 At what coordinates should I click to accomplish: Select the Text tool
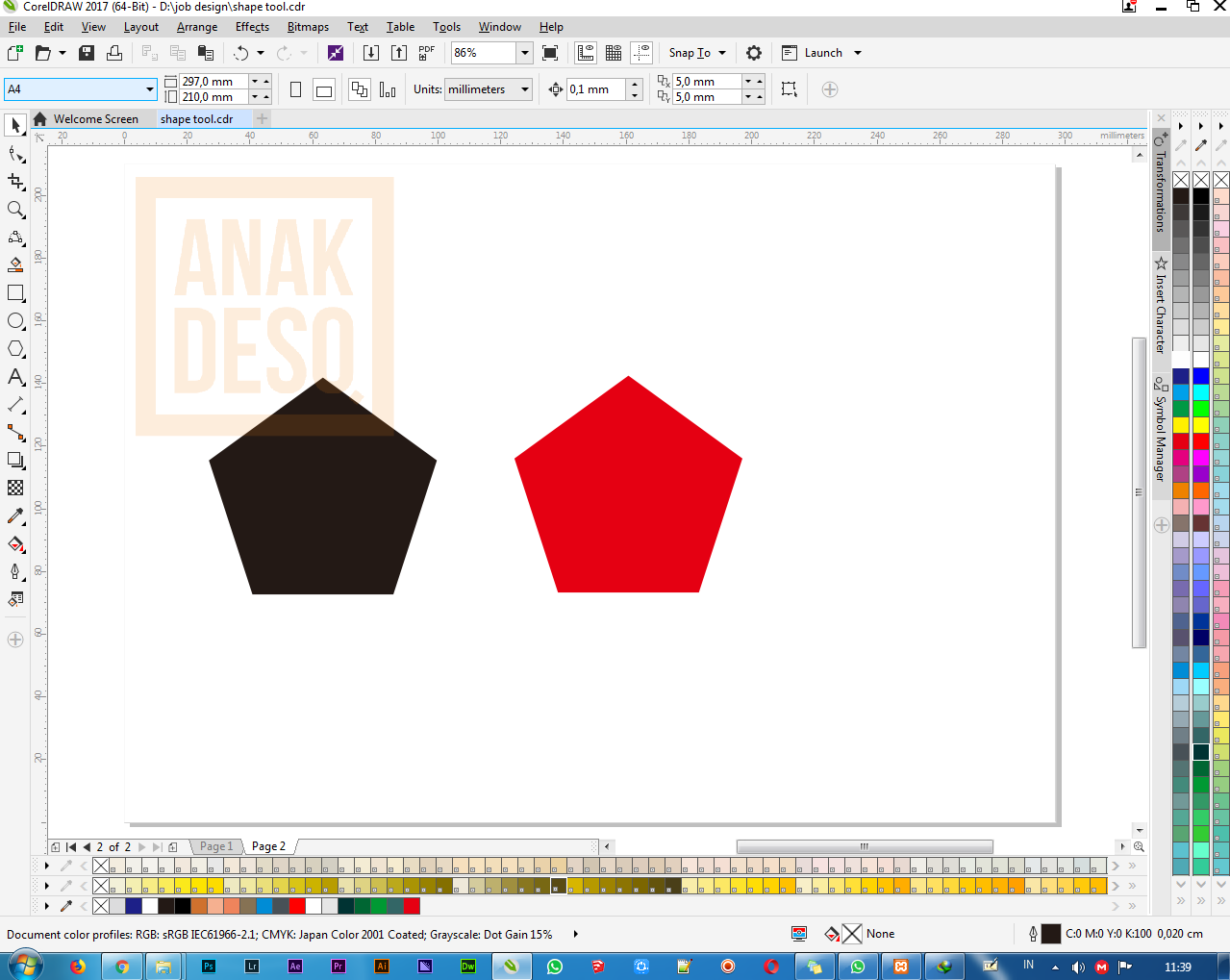(15, 377)
